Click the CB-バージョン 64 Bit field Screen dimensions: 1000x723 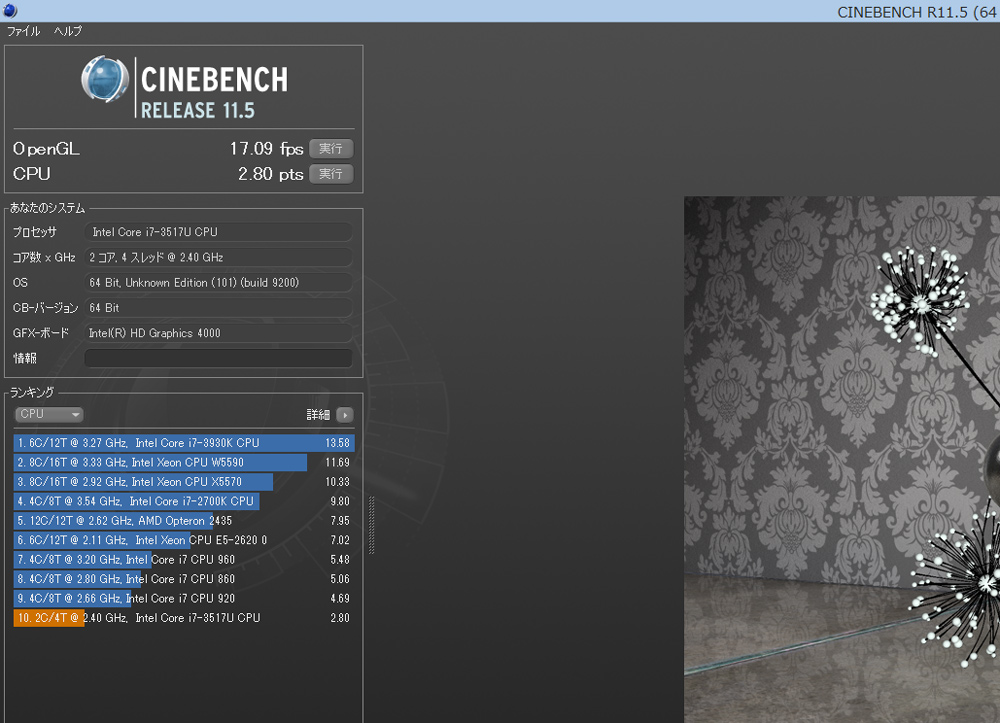(x=218, y=307)
